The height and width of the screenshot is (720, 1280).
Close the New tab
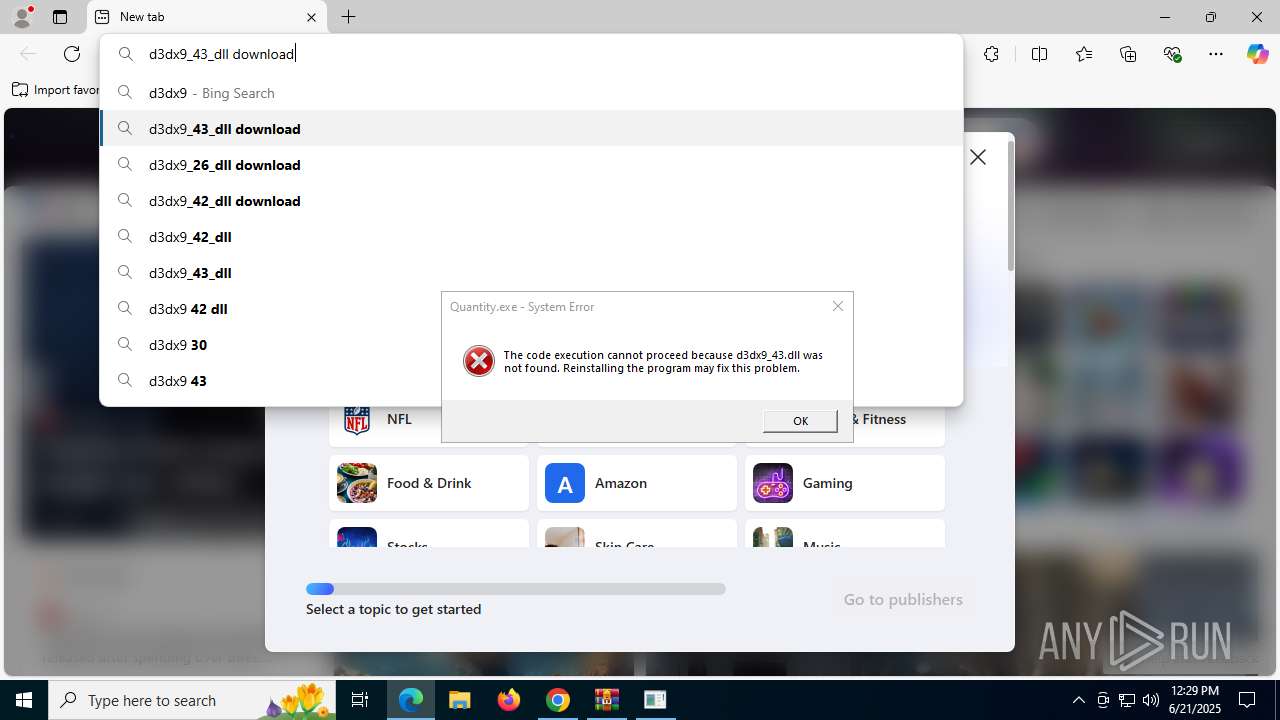coord(311,17)
